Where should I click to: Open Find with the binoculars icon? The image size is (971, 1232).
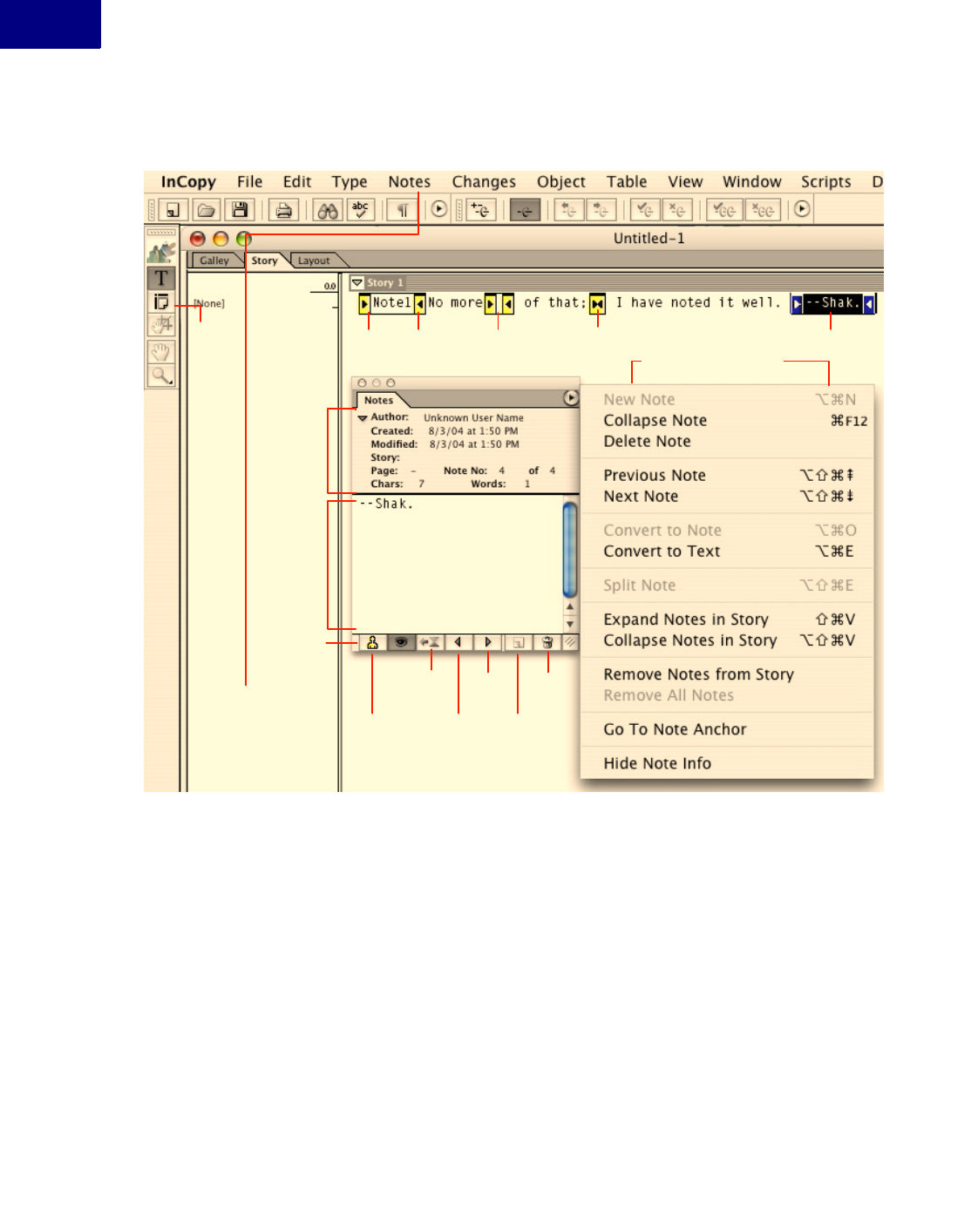coord(328,210)
